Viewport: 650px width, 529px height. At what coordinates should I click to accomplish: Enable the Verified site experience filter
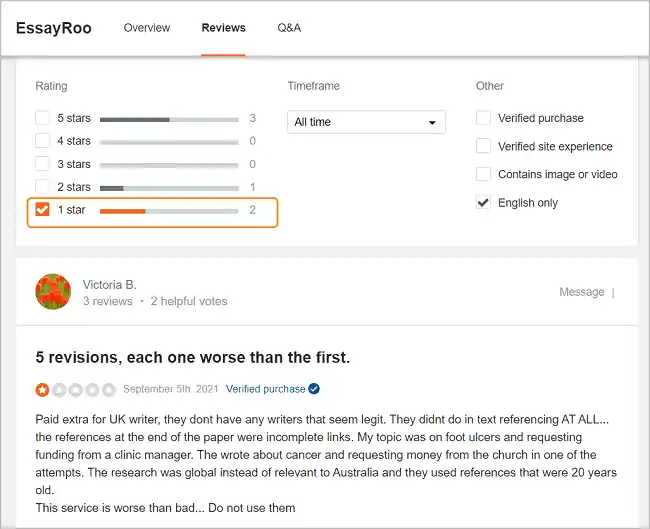[483, 146]
